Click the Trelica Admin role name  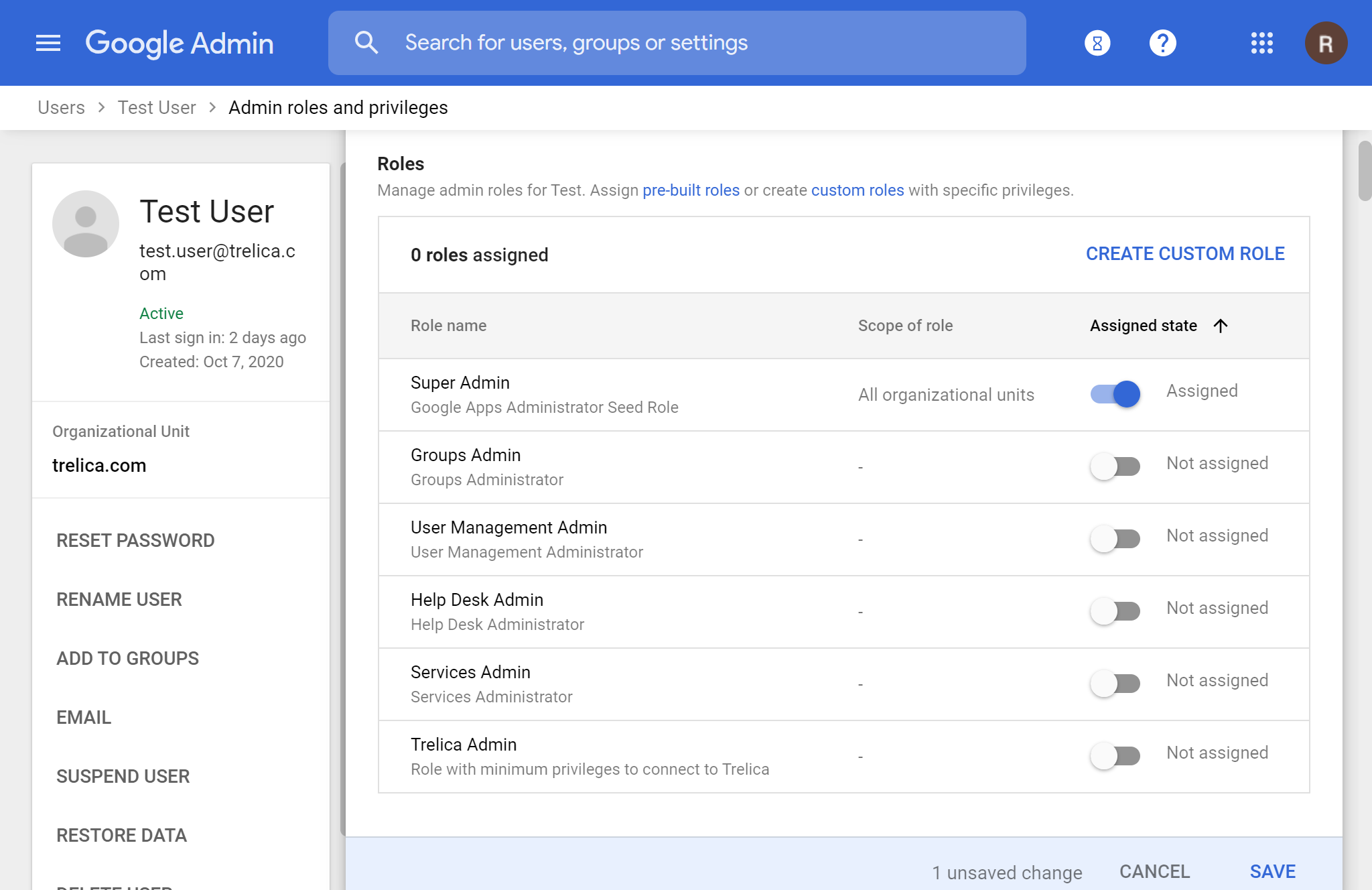click(464, 745)
